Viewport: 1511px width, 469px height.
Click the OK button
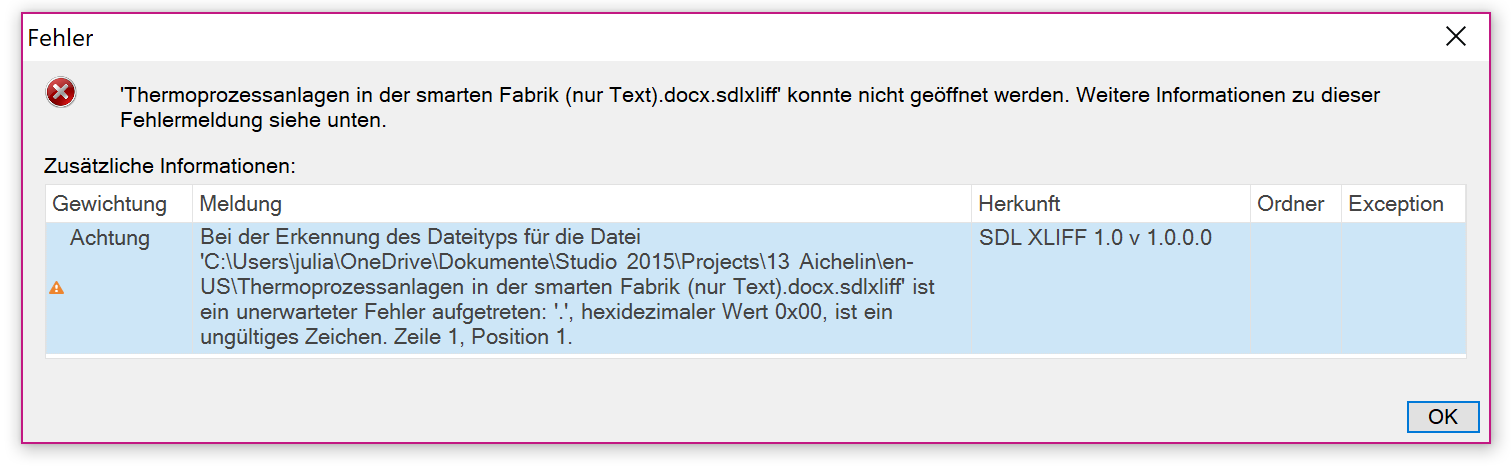tap(1442, 417)
